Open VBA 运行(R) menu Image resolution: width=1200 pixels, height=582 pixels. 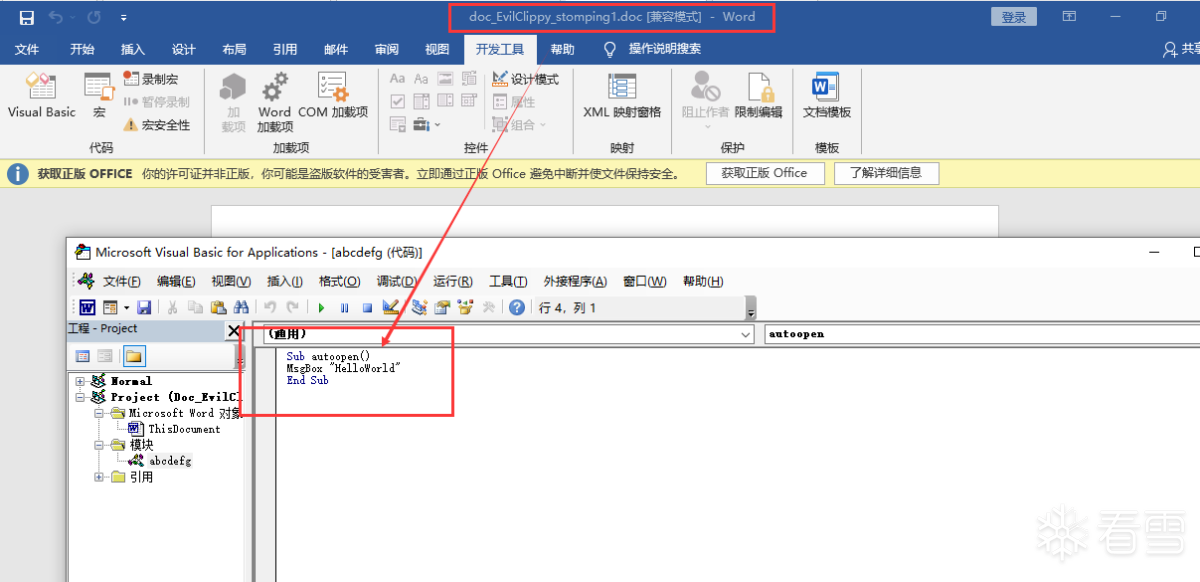click(x=453, y=281)
